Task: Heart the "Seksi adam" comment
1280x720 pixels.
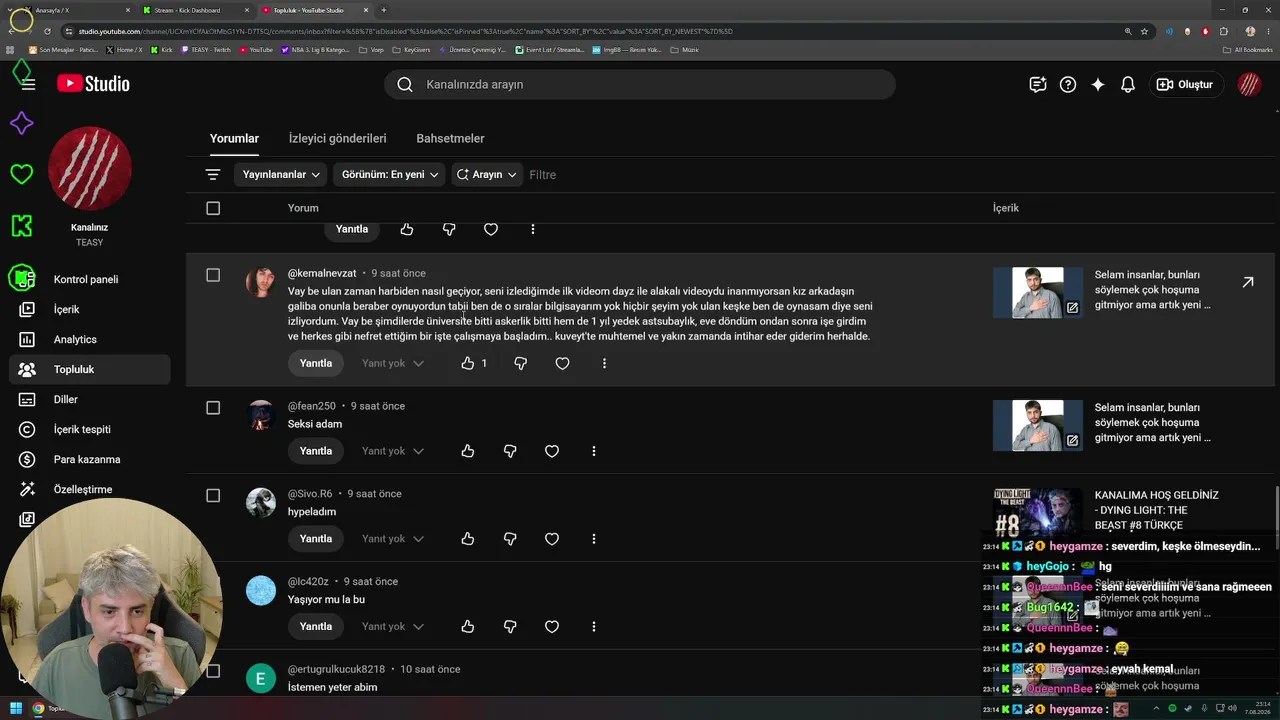Action: [x=552, y=452]
